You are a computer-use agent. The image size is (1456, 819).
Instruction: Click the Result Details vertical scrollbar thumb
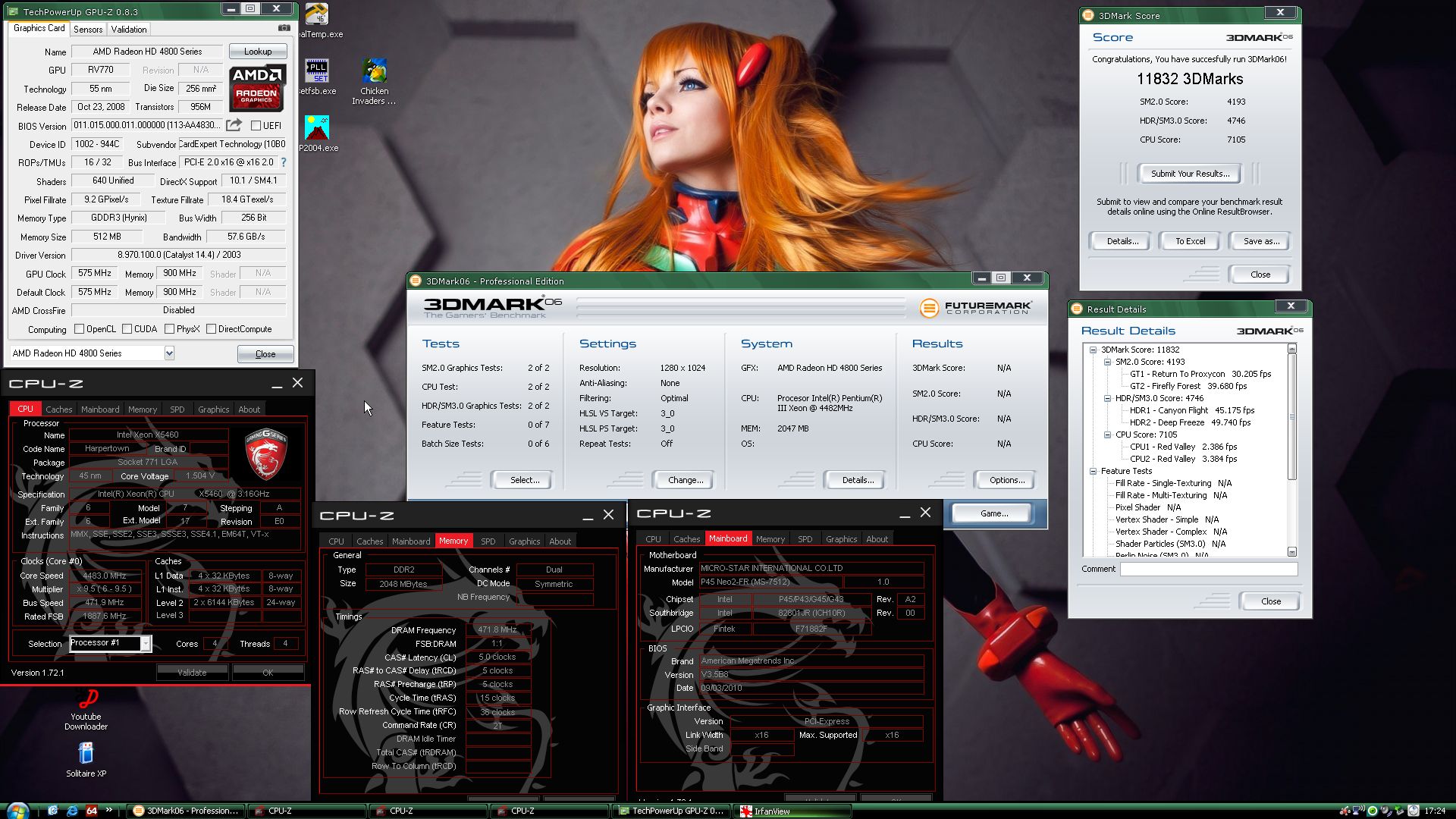(1292, 416)
